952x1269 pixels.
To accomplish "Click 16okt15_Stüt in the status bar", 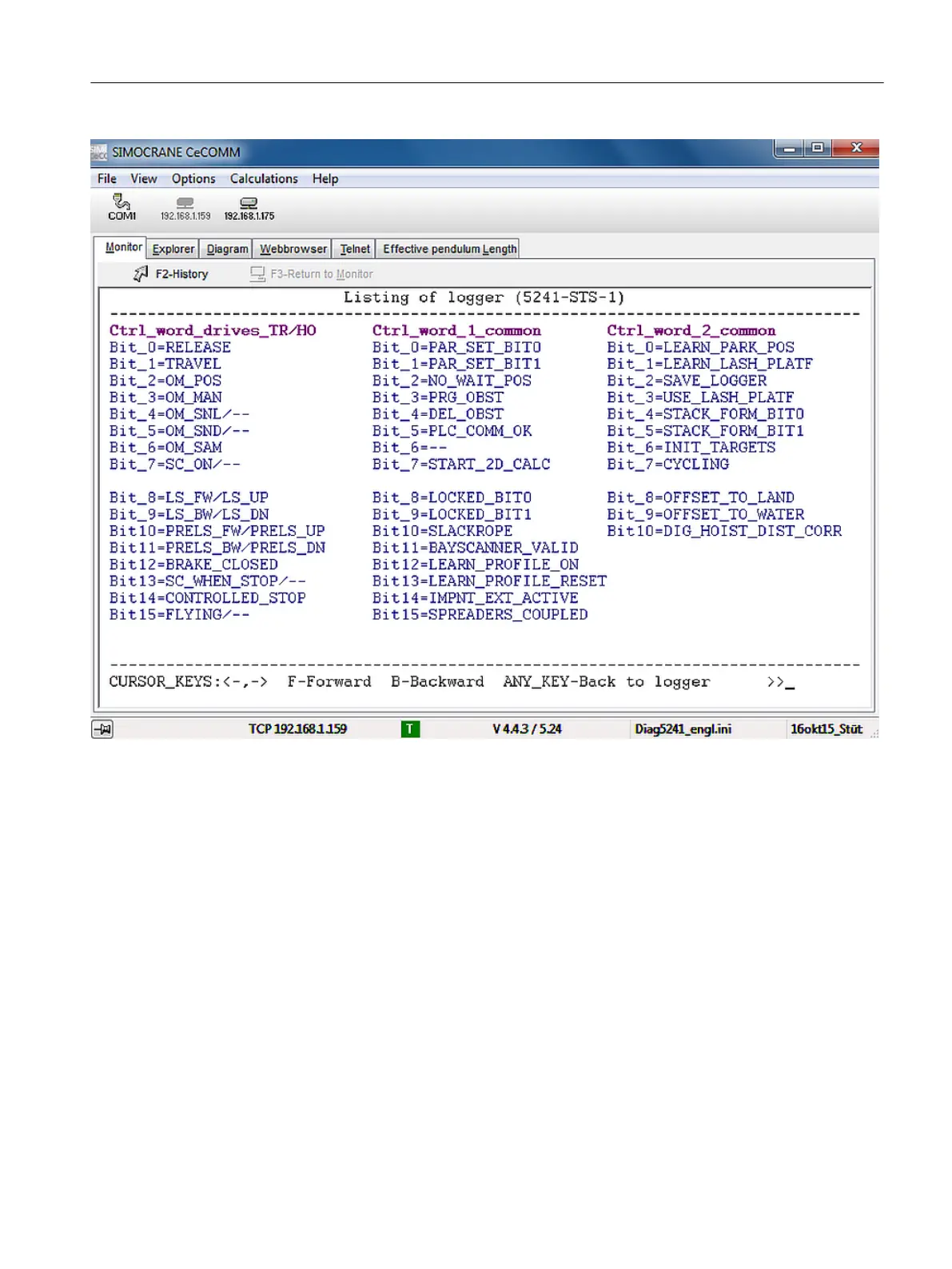I will (x=827, y=729).
